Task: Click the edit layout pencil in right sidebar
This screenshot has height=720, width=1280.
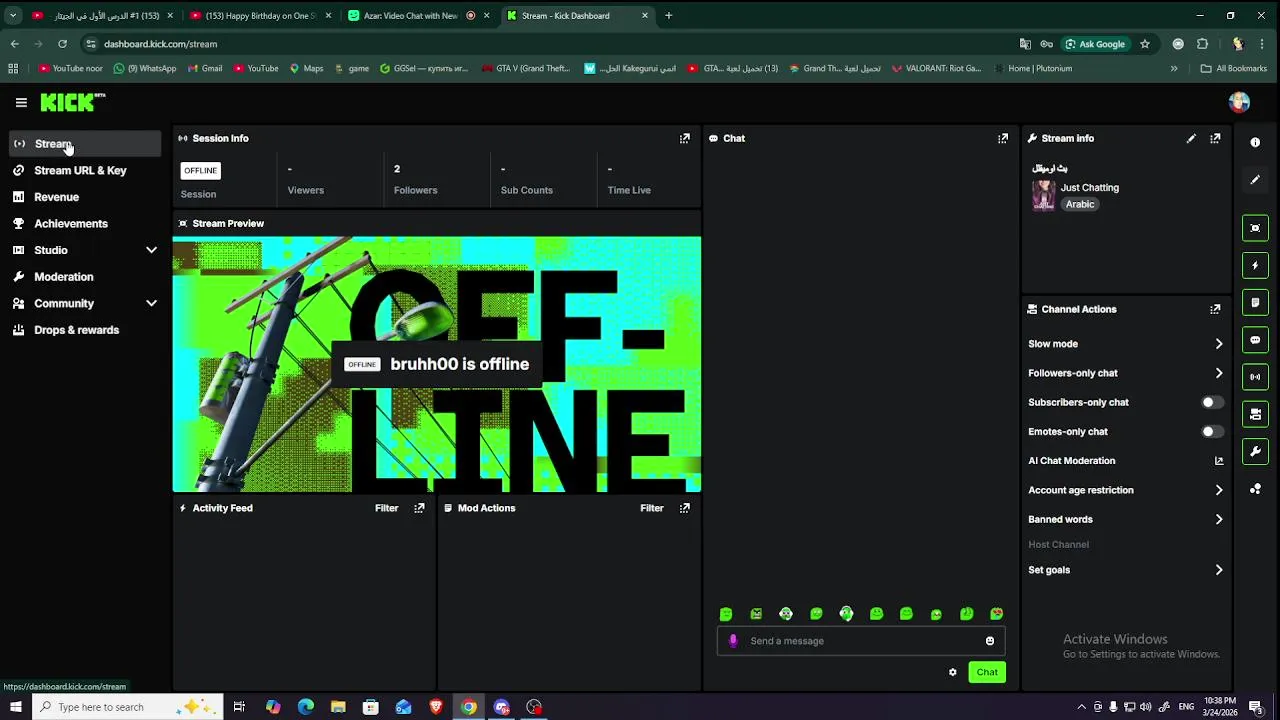Action: click(x=1255, y=180)
